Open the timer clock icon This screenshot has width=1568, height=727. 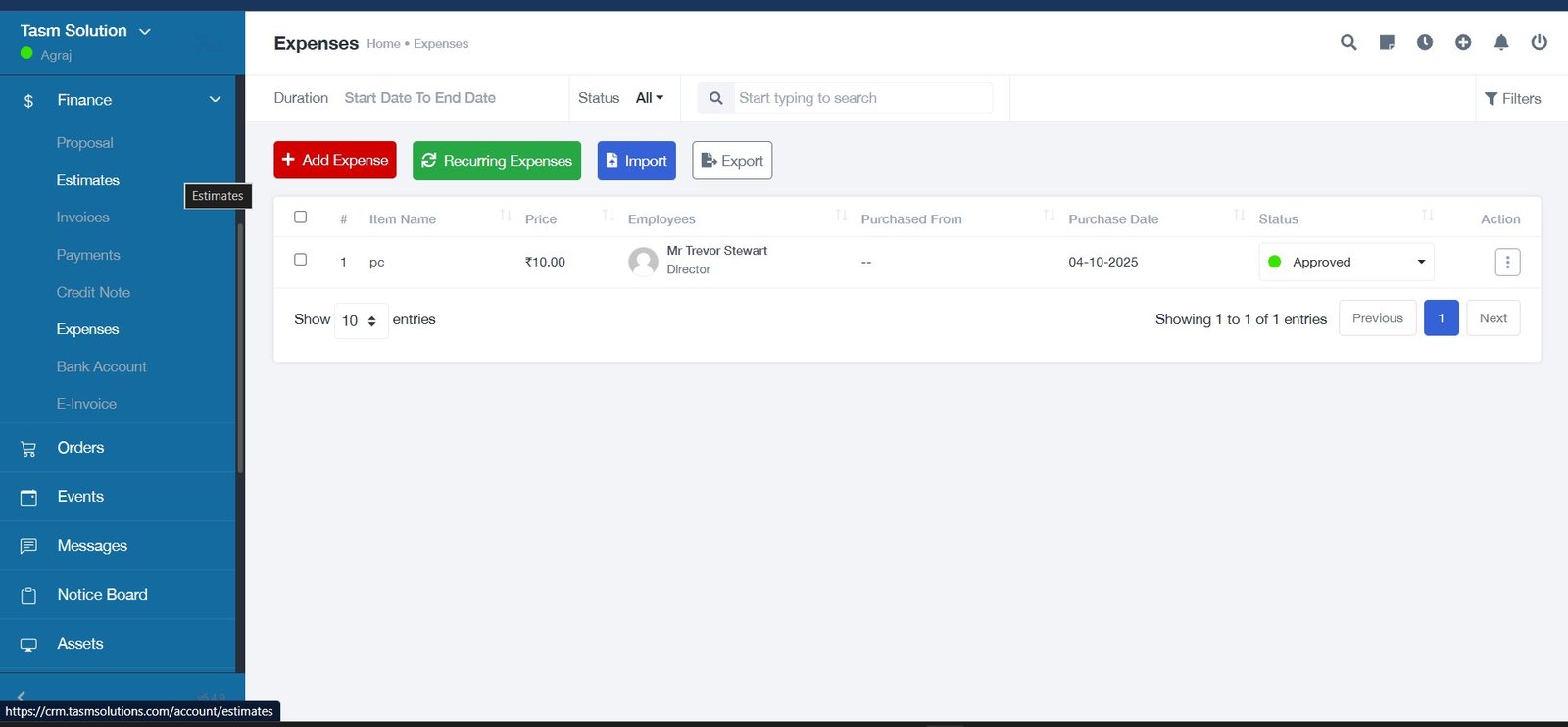[x=1425, y=42]
